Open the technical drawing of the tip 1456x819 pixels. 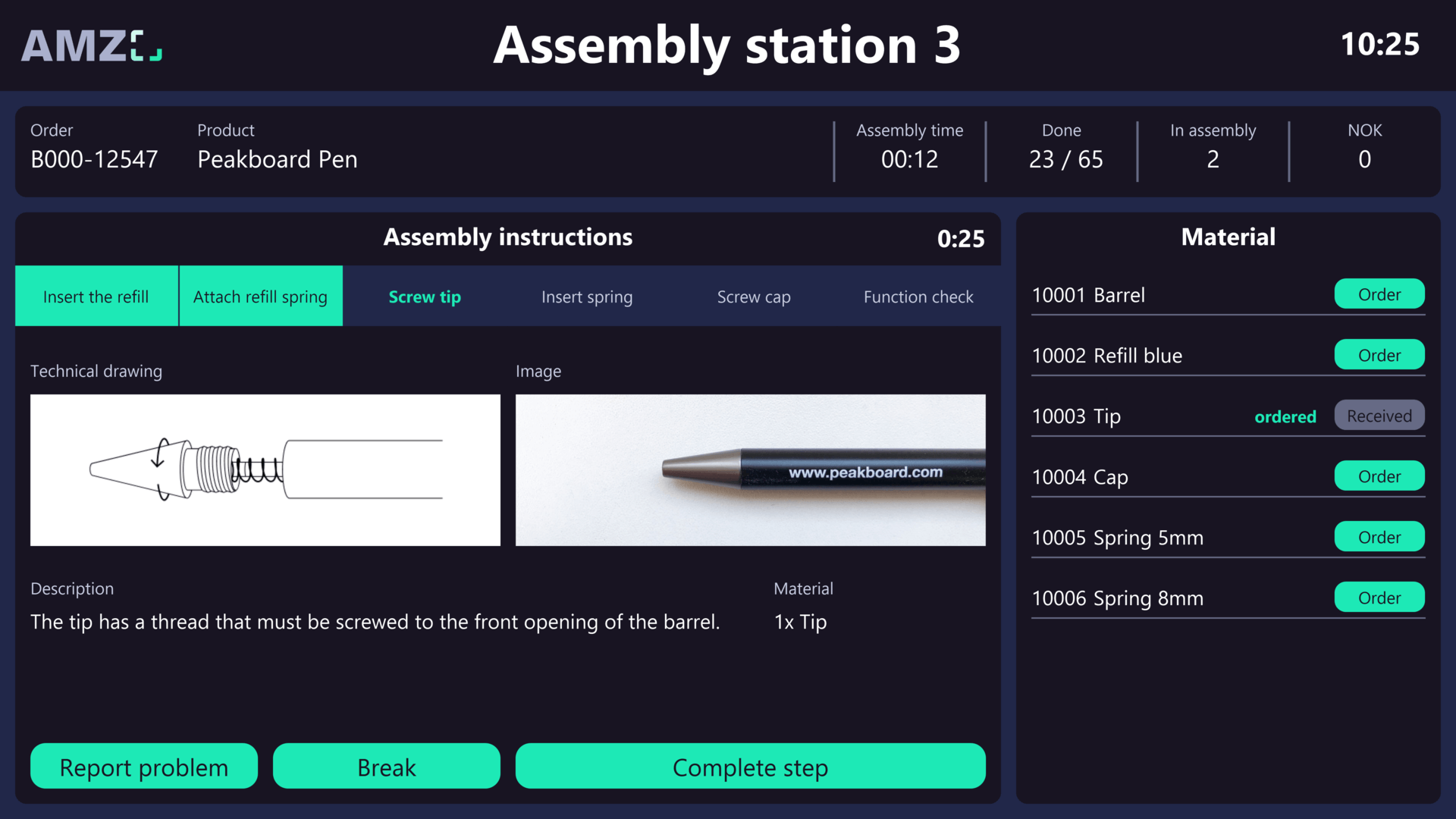265,469
